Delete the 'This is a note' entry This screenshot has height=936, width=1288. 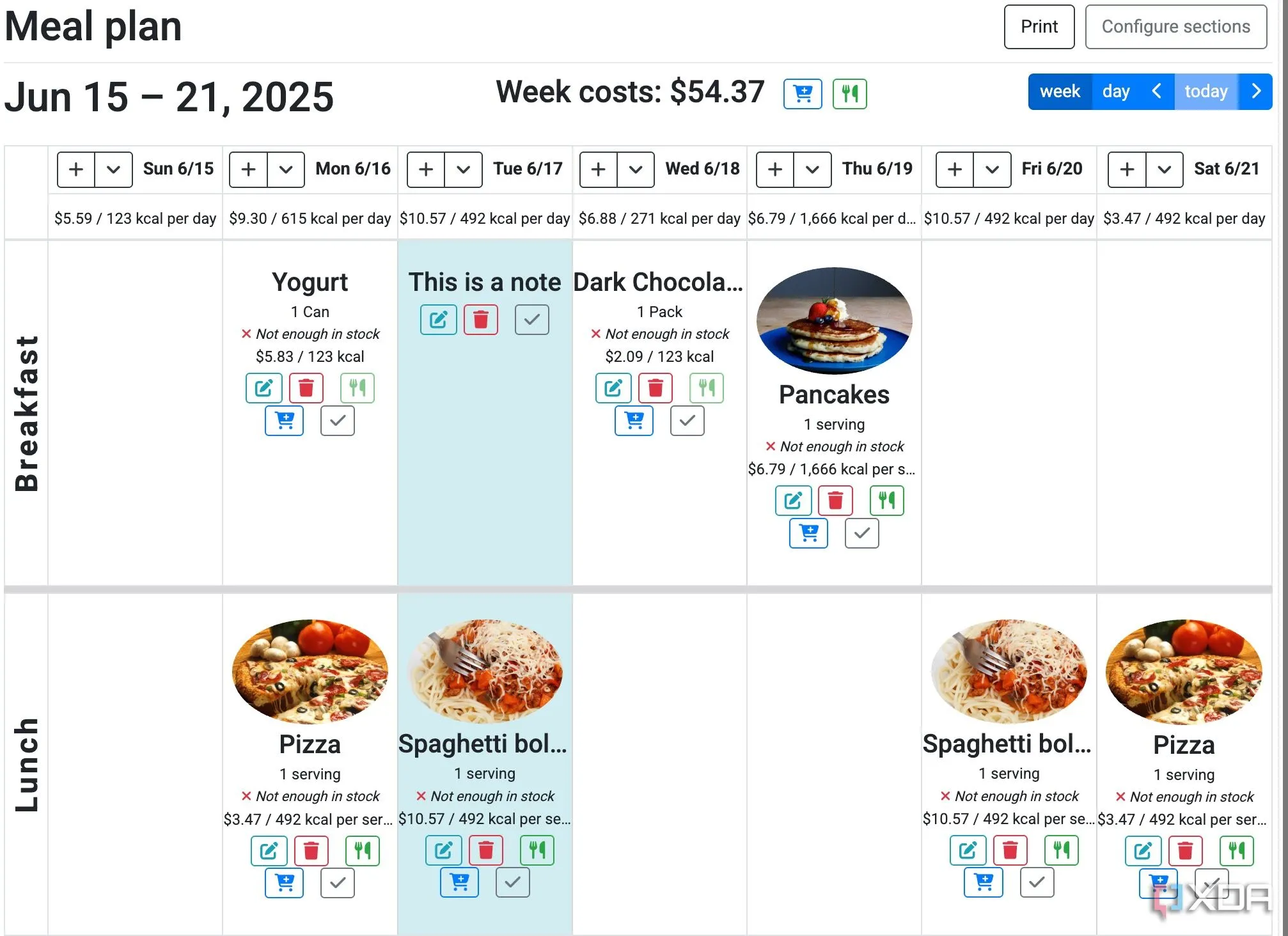[x=481, y=320]
